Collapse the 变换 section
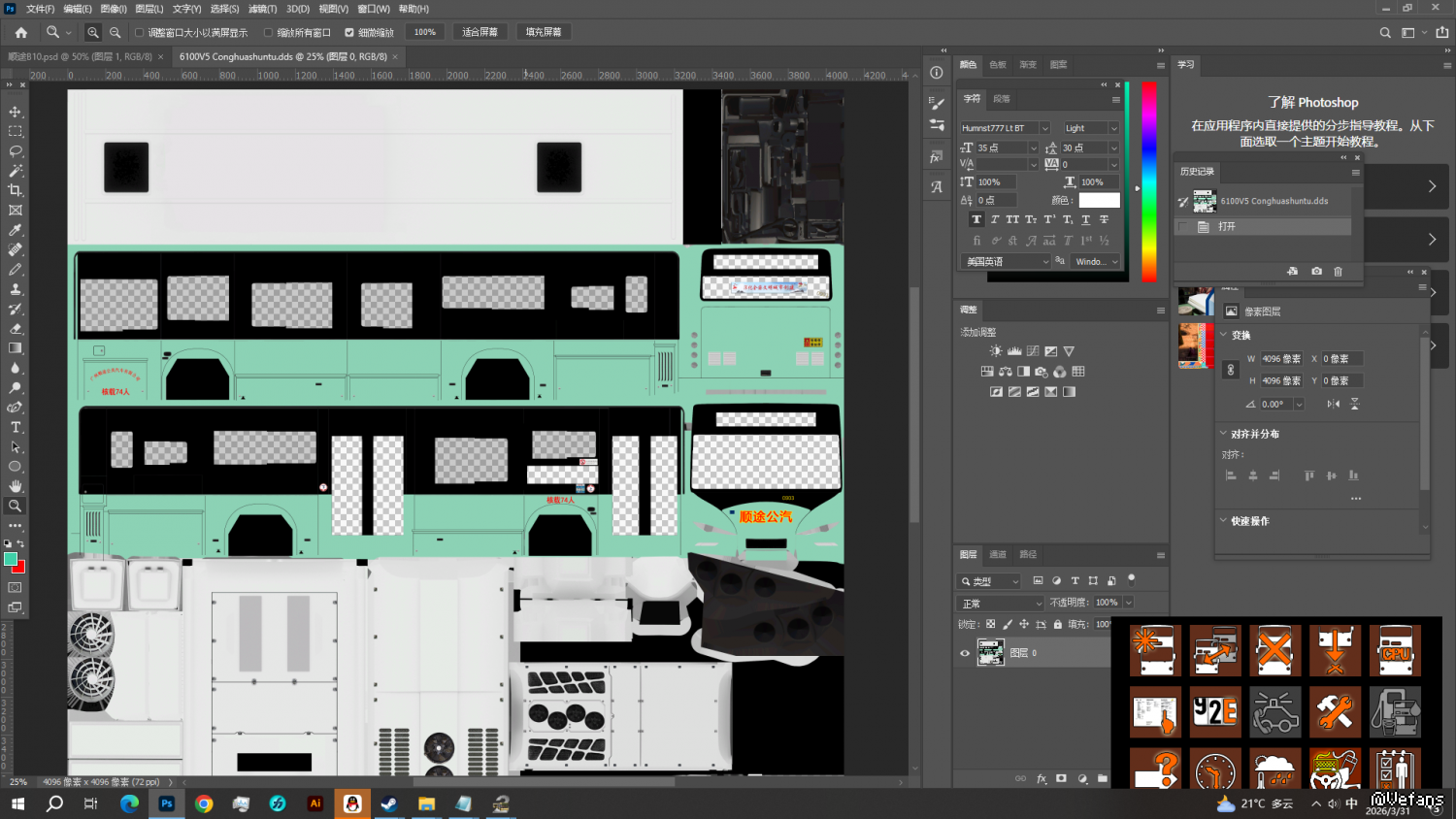The width and height of the screenshot is (1456, 819). click(x=1223, y=335)
